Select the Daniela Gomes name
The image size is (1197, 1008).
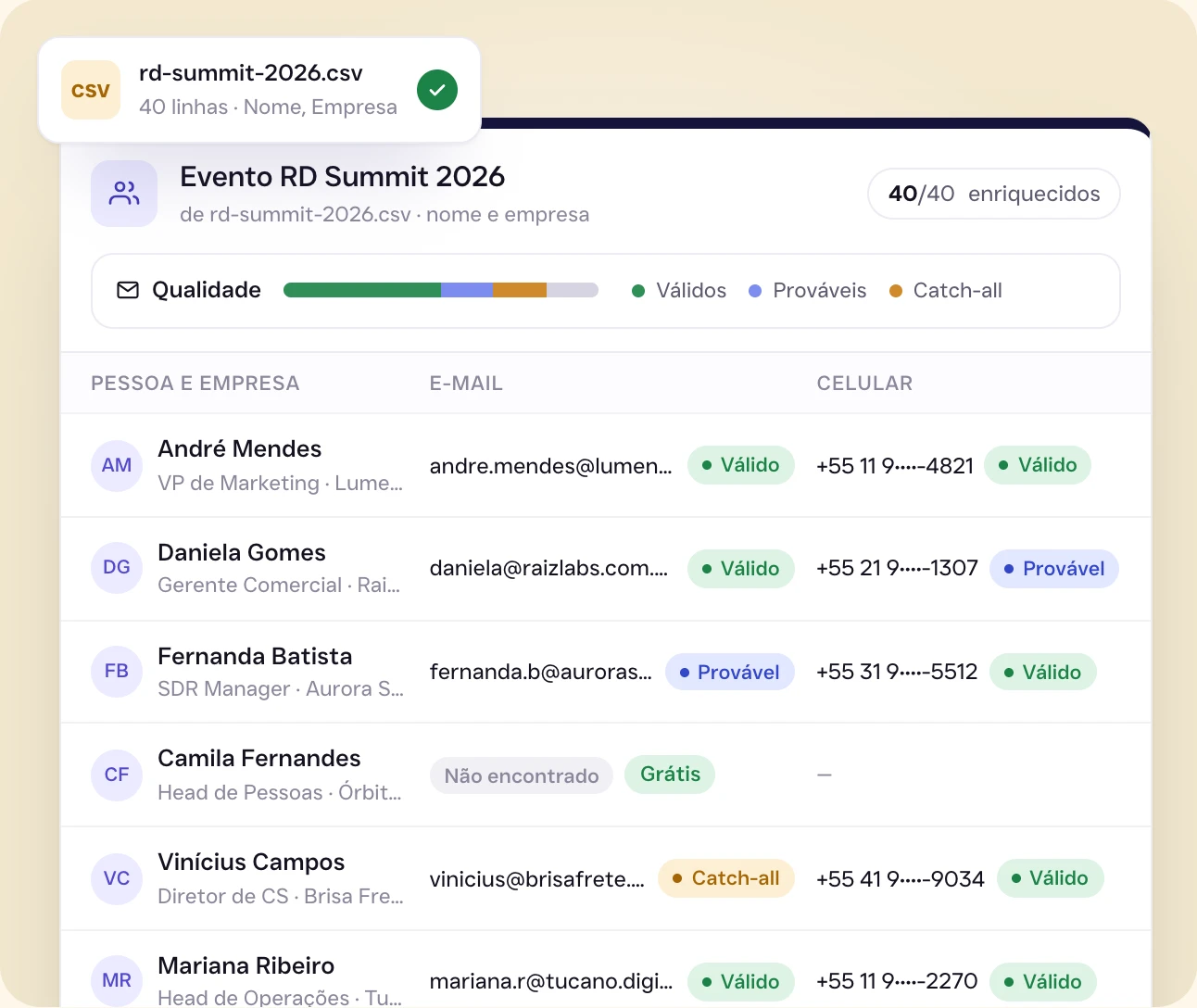pyautogui.click(x=242, y=552)
